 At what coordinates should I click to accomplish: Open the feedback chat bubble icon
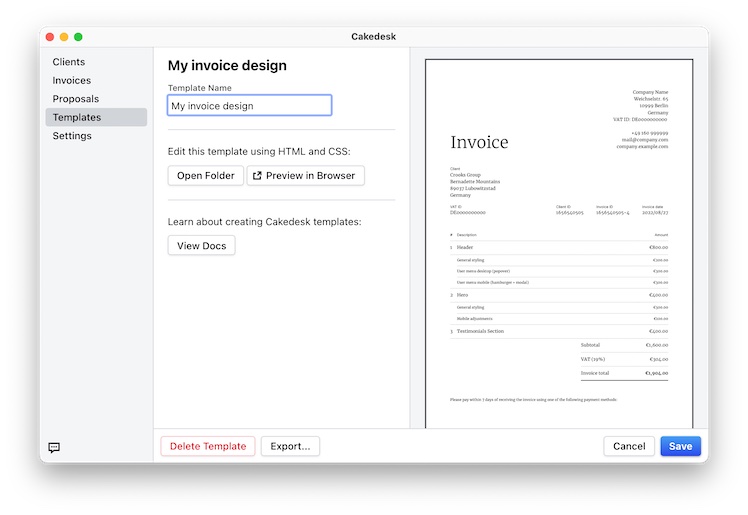(54, 448)
